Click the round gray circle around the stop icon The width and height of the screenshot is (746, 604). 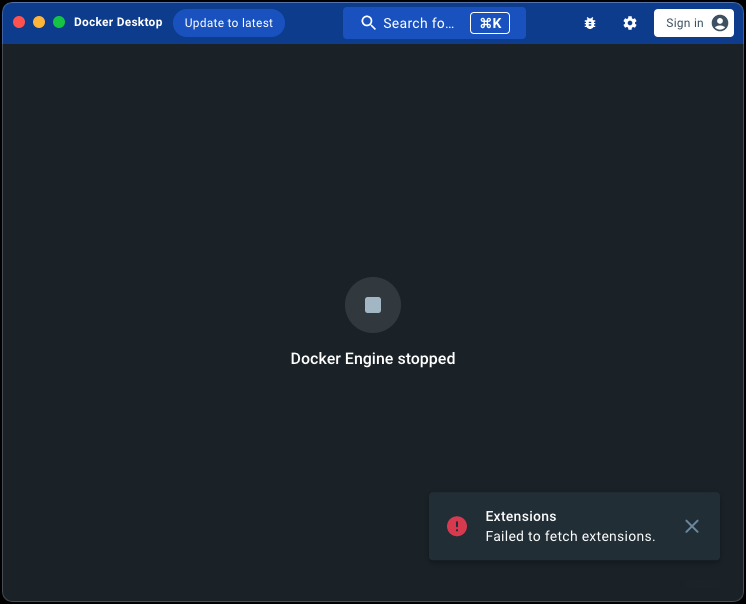click(x=354, y=292)
